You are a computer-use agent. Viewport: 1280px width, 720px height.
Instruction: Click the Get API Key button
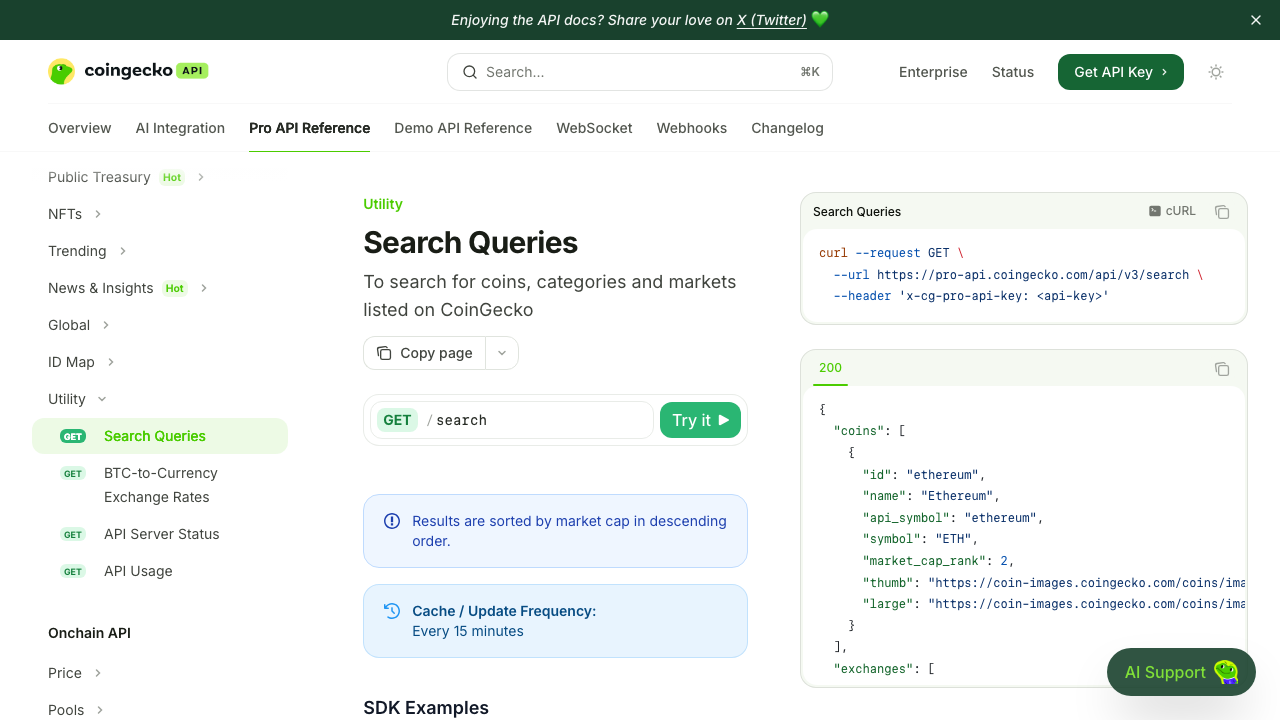click(x=1121, y=72)
